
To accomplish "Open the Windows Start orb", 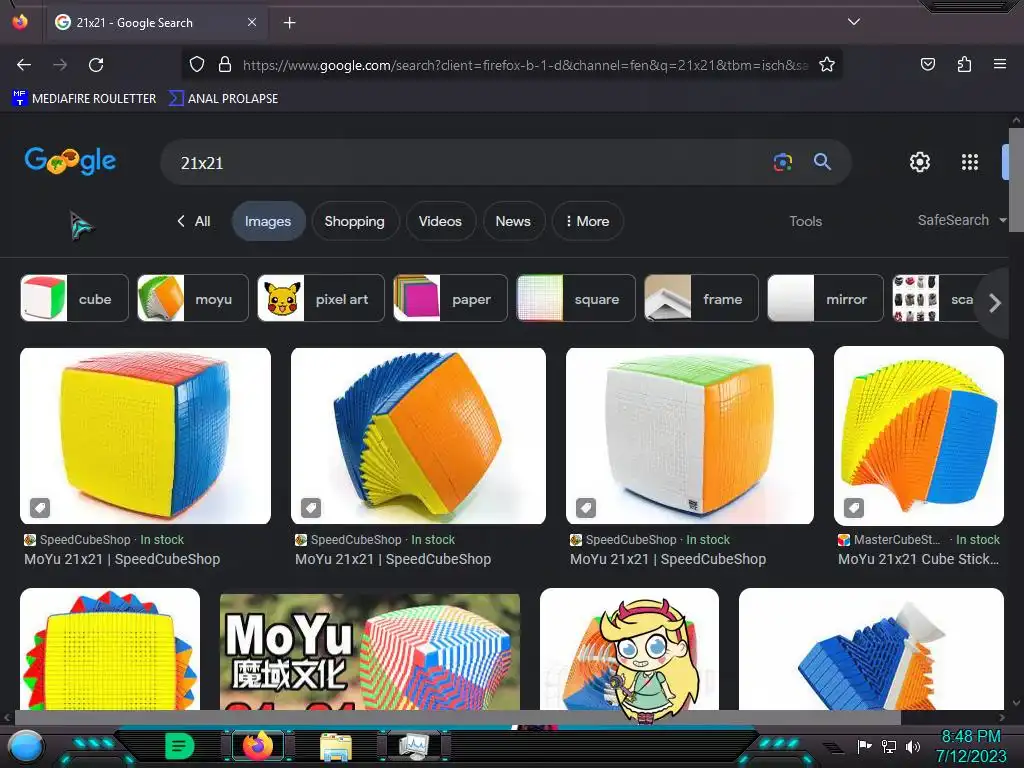I will point(25,747).
